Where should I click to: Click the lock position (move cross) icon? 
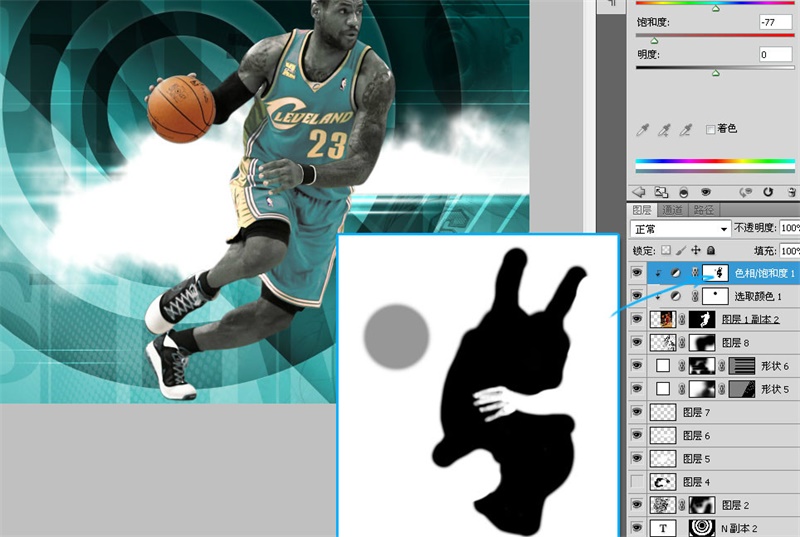(x=696, y=250)
